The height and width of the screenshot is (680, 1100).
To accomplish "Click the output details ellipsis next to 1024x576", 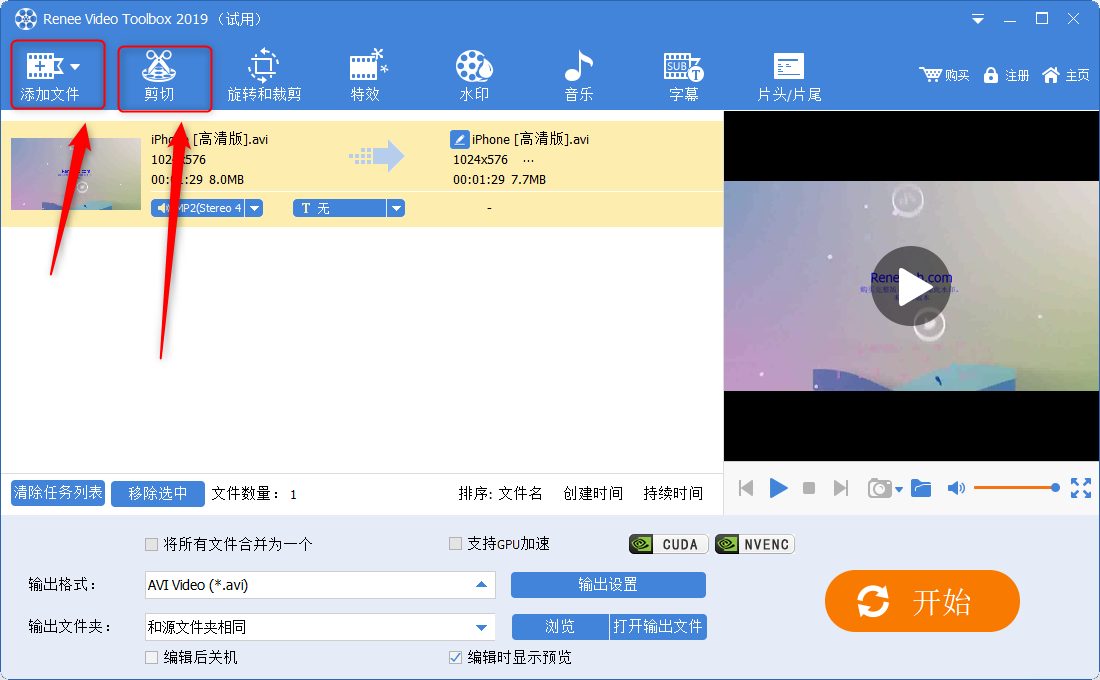I will point(528,160).
